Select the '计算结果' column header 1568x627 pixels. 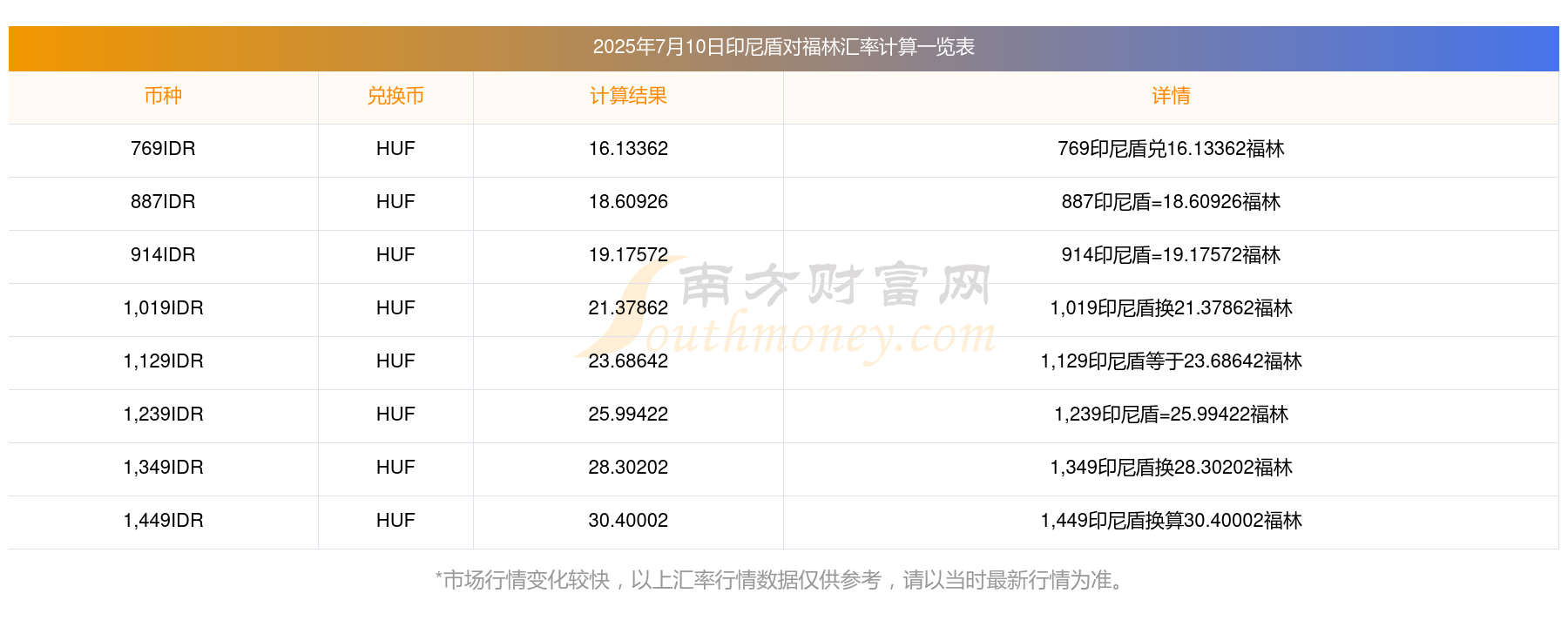628,96
